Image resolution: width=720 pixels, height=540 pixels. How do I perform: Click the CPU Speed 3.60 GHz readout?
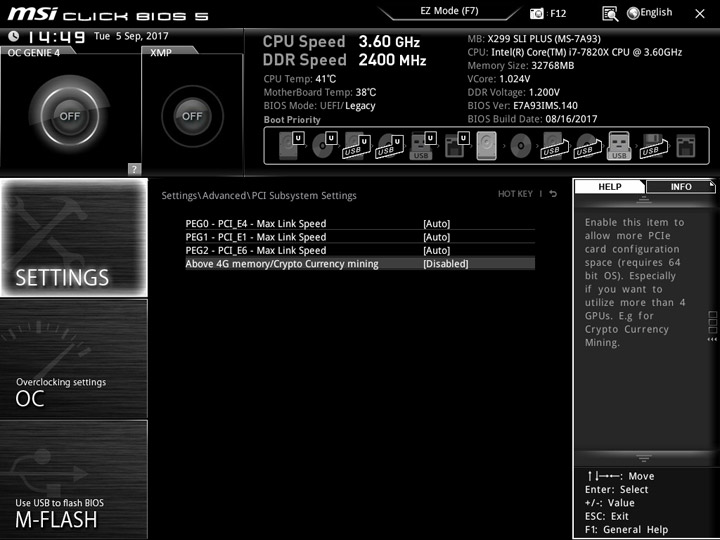tap(341, 42)
